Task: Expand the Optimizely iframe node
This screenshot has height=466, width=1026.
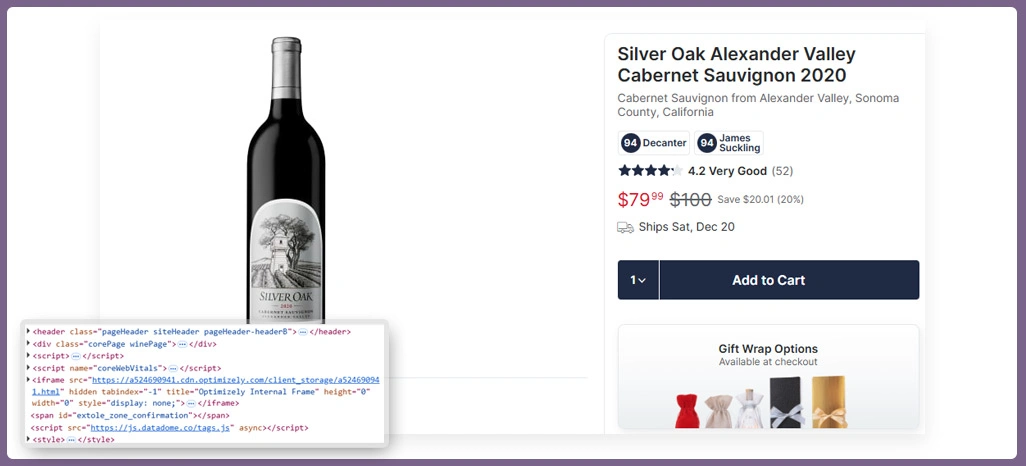Action: [x=28, y=380]
